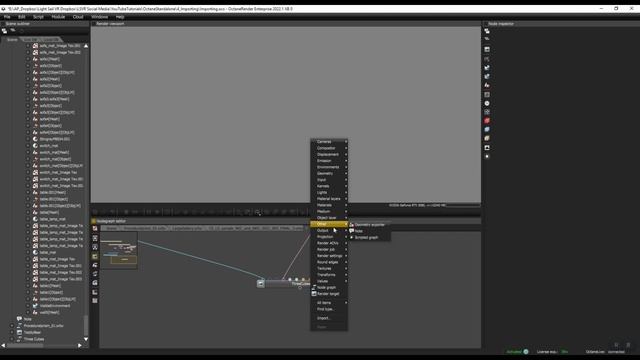Select table_mat material in Scene outliner

(48, 253)
